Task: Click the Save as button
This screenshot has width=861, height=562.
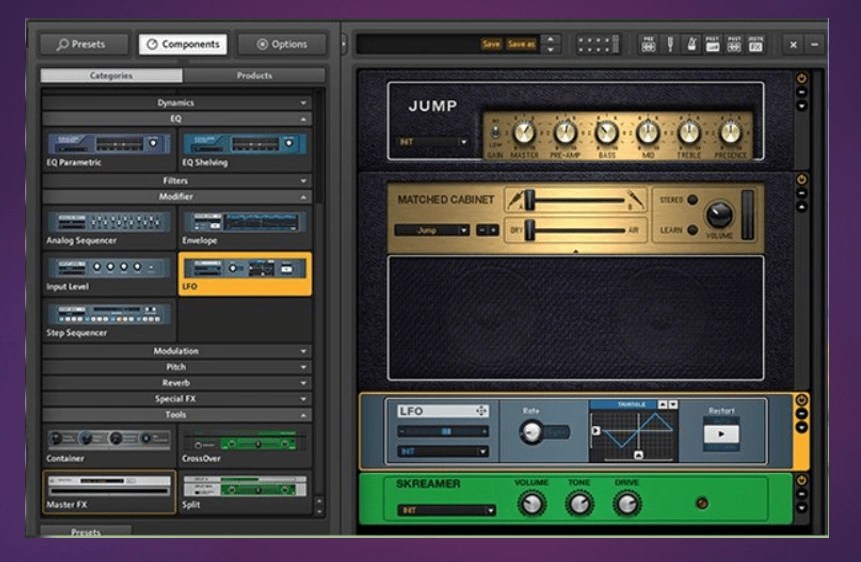Action: pyautogui.click(x=521, y=44)
